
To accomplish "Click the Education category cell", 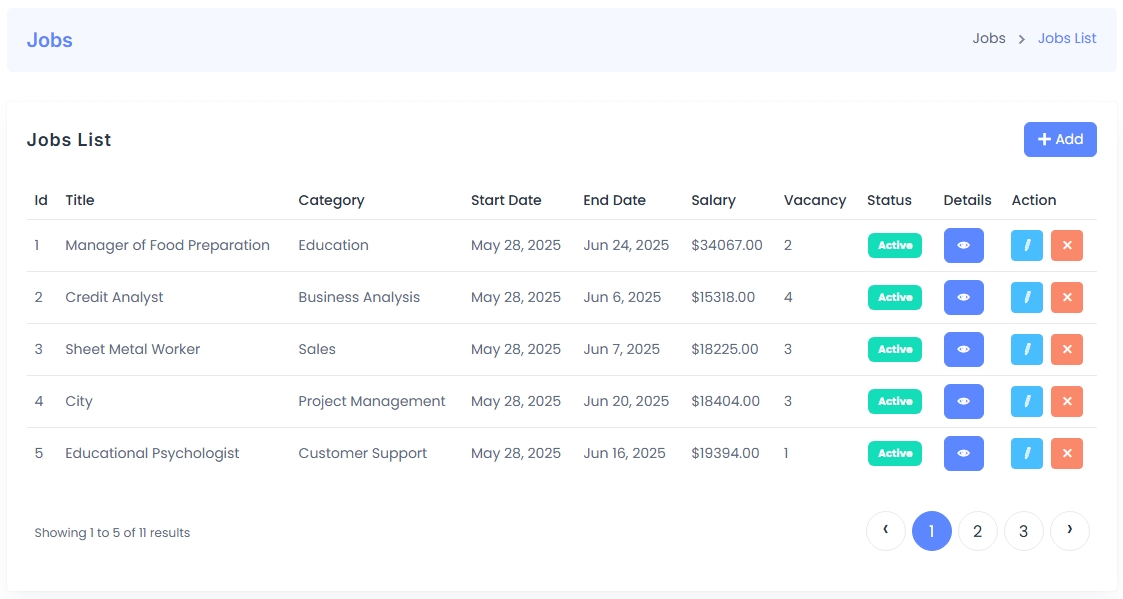I will [333, 245].
